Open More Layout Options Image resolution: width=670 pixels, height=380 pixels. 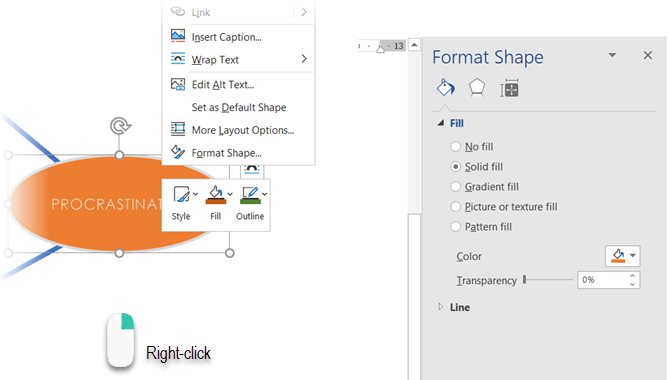[238, 130]
